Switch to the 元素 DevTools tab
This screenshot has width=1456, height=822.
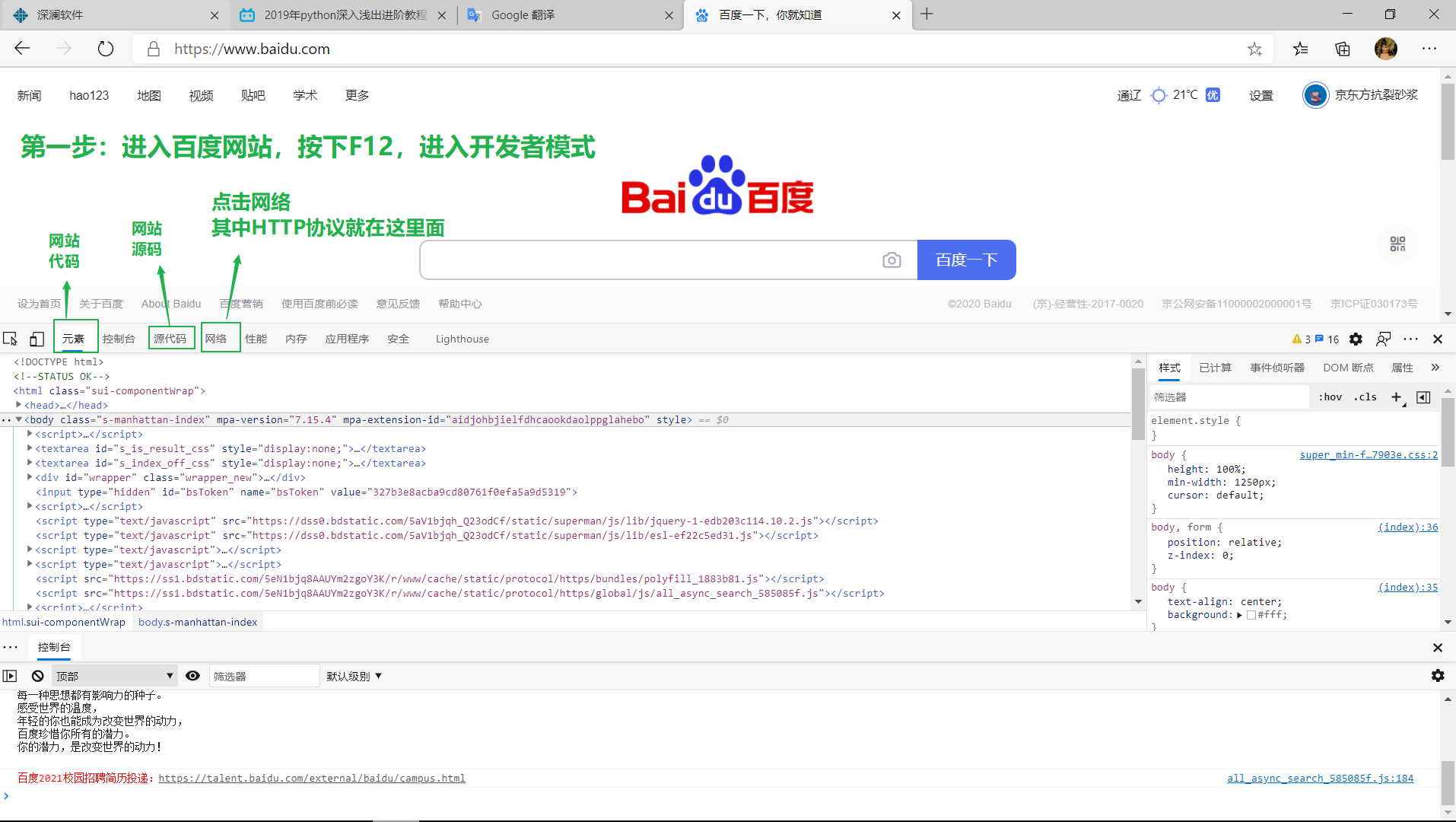pyautogui.click(x=73, y=339)
